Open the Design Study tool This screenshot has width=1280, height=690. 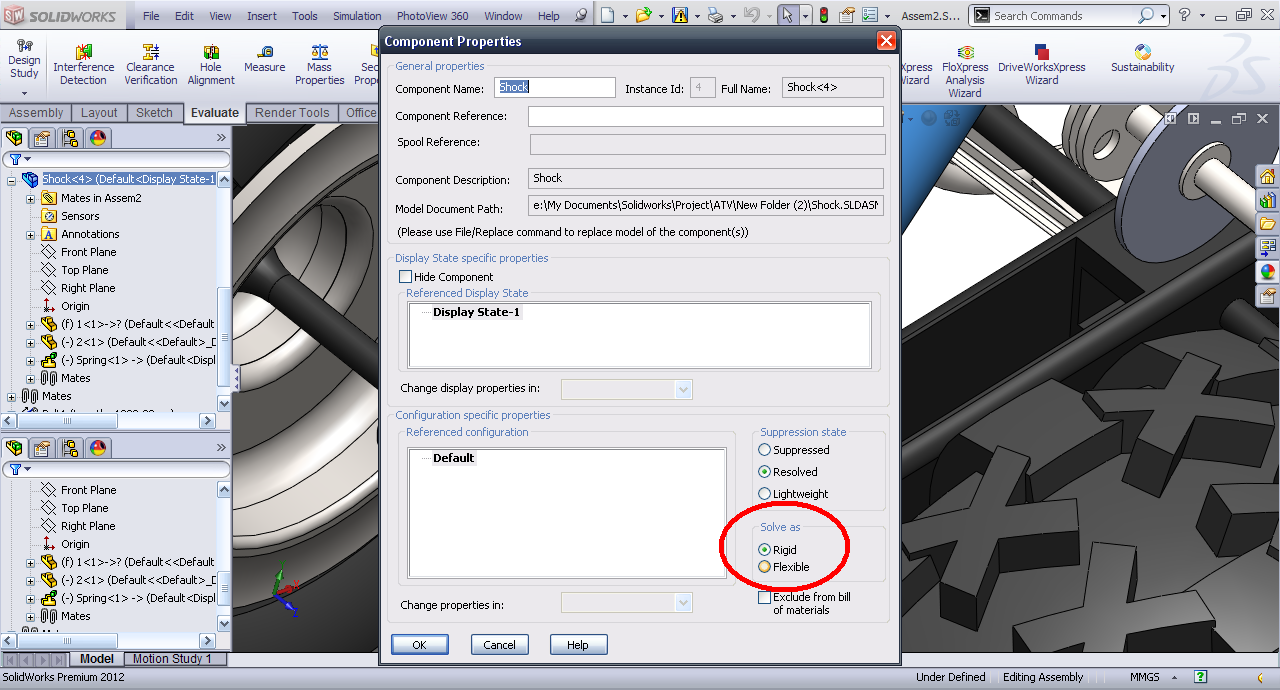click(24, 60)
